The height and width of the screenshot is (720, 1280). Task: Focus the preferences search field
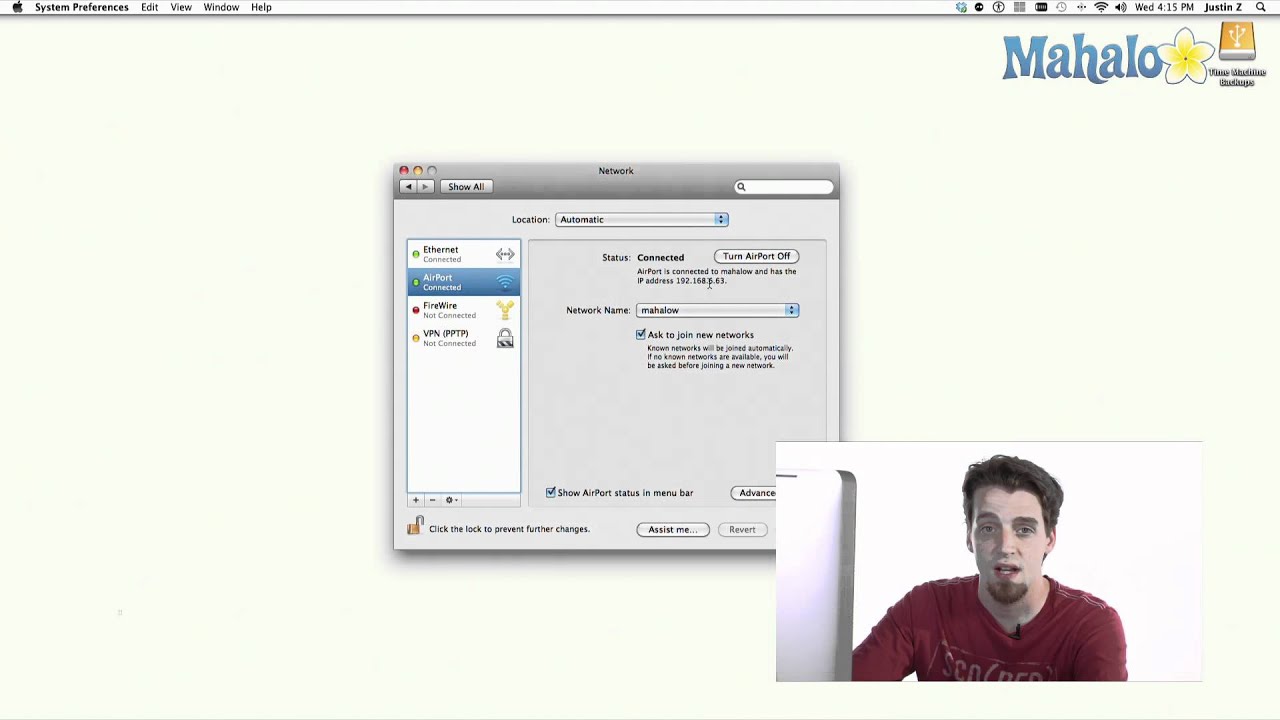[x=785, y=187]
